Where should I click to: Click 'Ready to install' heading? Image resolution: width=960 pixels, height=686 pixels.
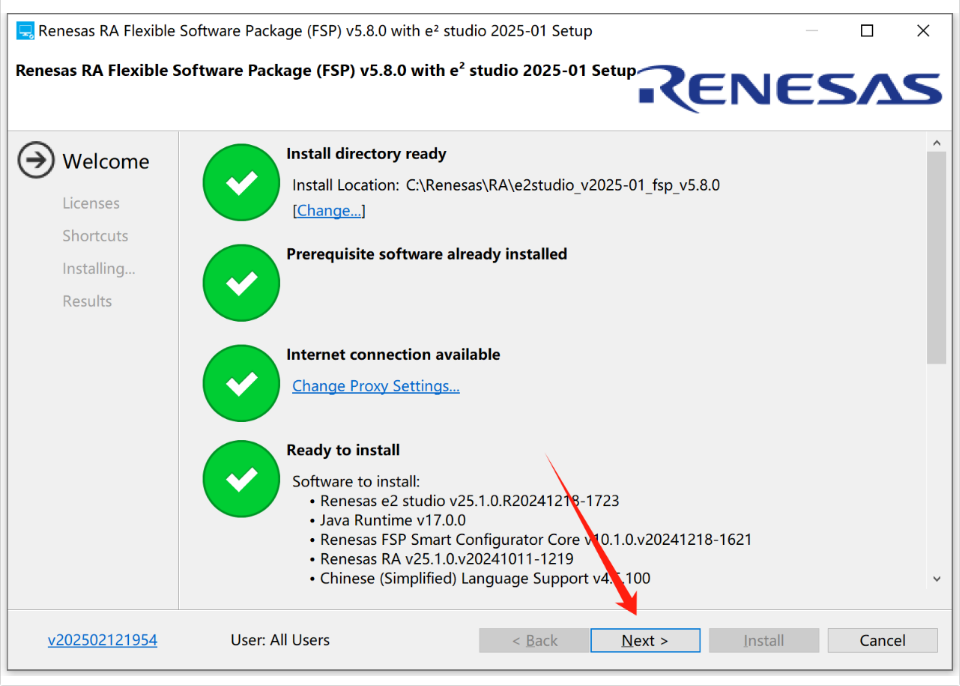pos(343,450)
